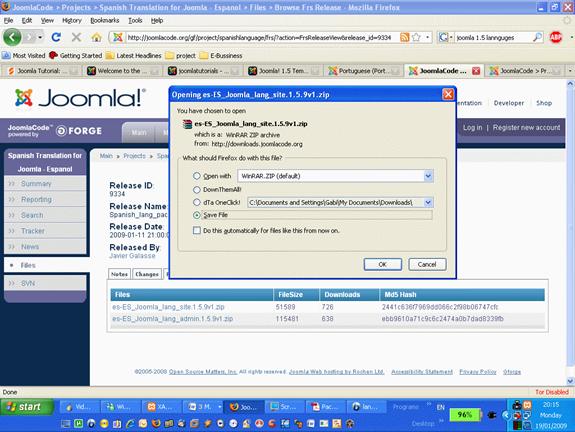Click the Firefox Back arrow button

pyautogui.click(x=12, y=37)
